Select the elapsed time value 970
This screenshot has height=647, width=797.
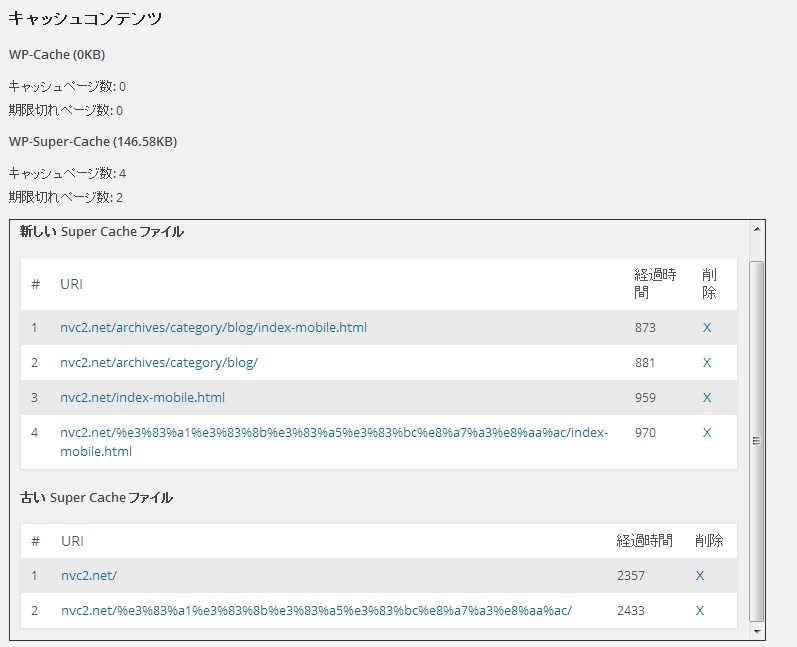click(645, 433)
